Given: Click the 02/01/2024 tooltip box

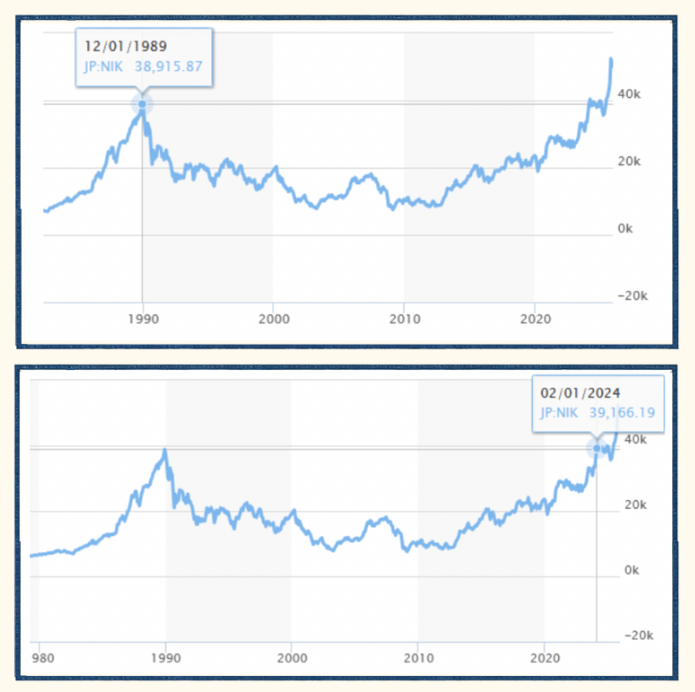Looking at the screenshot, I should pyautogui.click(x=596, y=402).
